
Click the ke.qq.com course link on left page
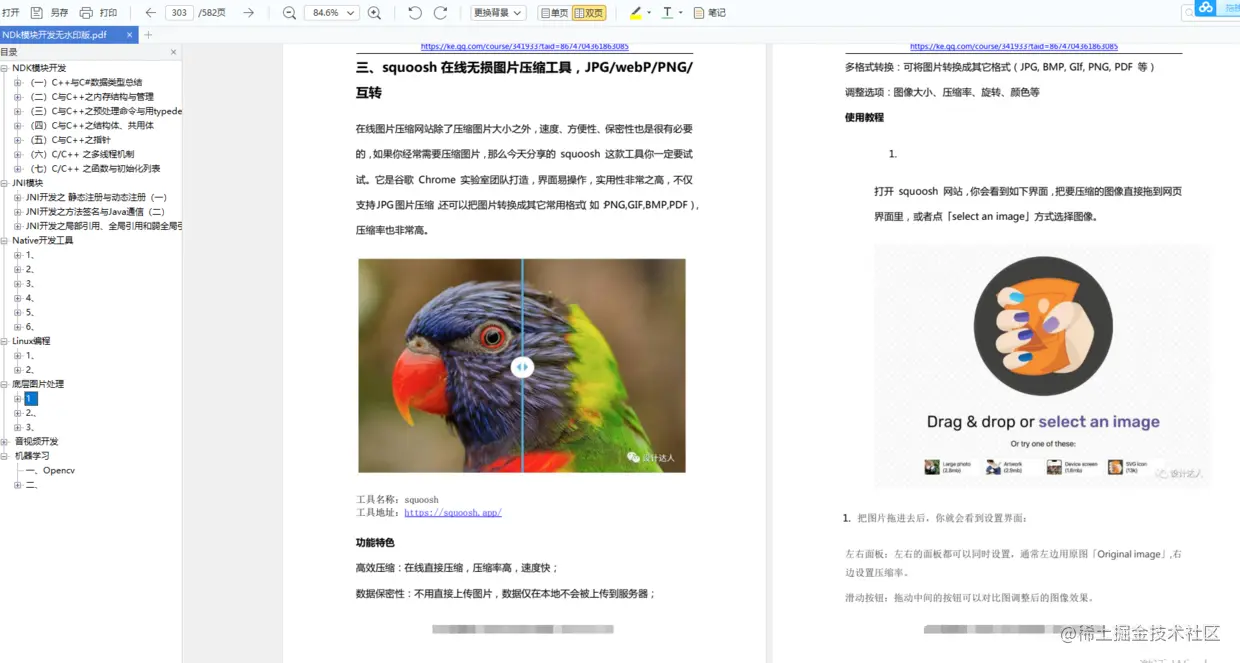(525, 47)
